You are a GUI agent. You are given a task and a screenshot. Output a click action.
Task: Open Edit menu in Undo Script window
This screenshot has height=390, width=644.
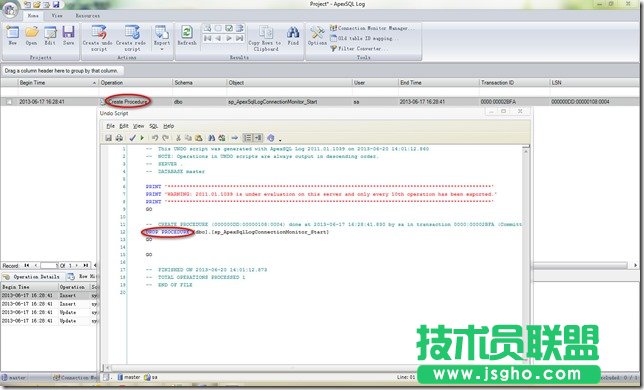124,126
